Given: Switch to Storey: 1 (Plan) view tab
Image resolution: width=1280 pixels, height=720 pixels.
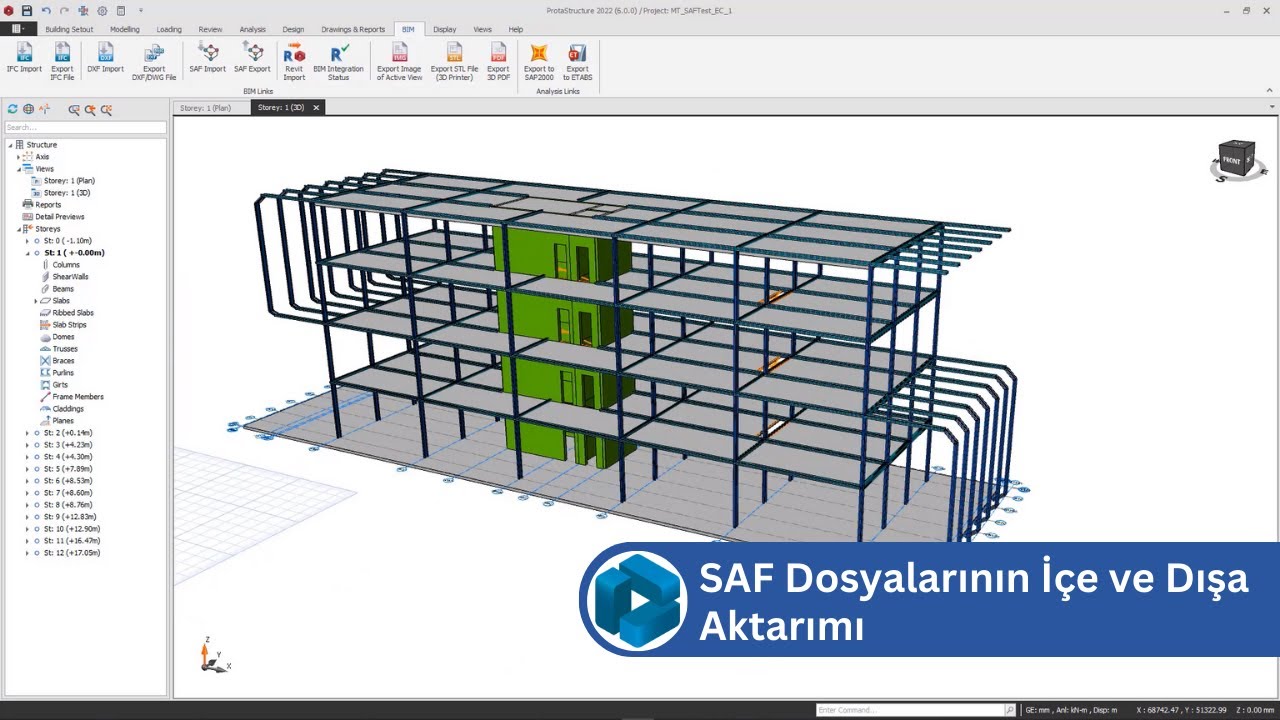Looking at the screenshot, I should coord(206,108).
